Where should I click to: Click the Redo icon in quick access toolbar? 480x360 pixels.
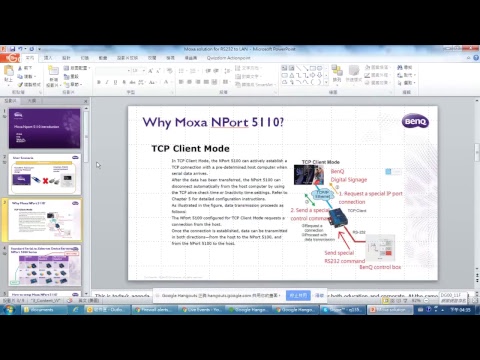tap(32, 49)
